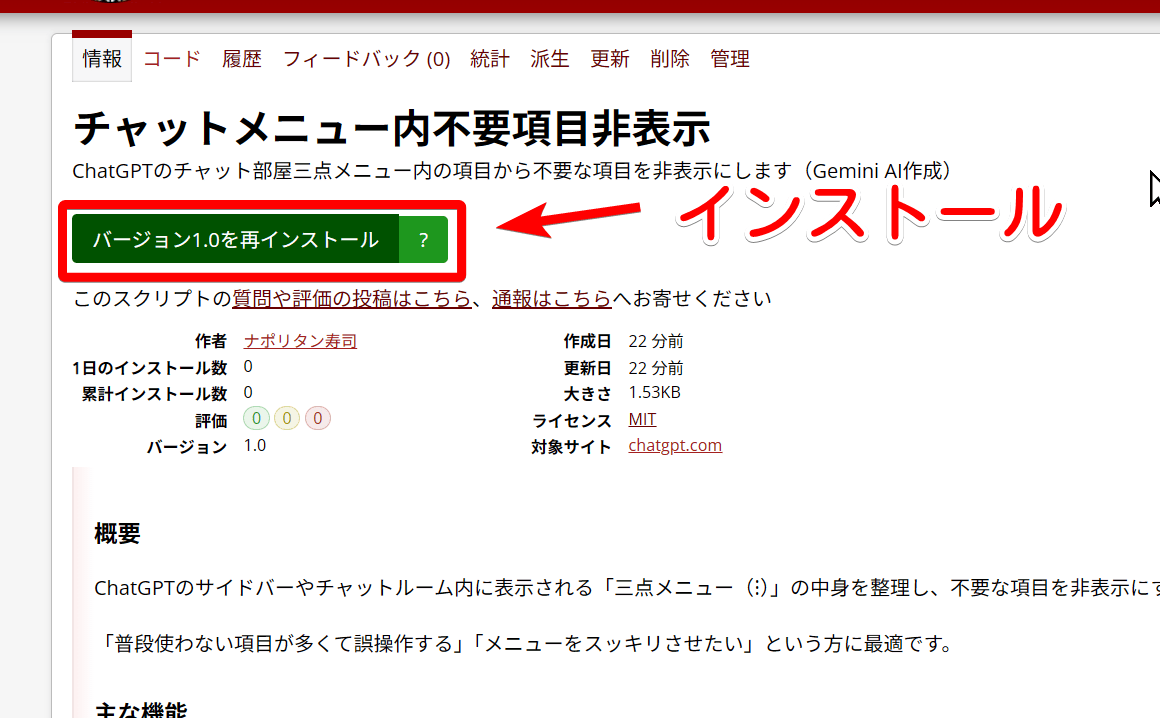This screenshot has width=1160, height=718.
Task: Switch to the コード tab
Action: click(x=172, y=59)
